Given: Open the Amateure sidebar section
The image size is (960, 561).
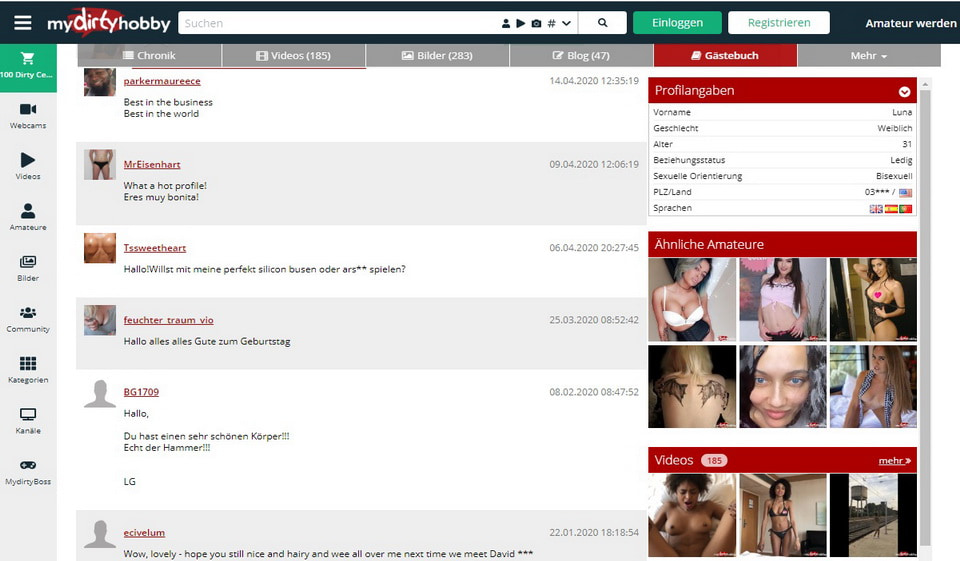Looking at the screenshot, I should (28, 211).
